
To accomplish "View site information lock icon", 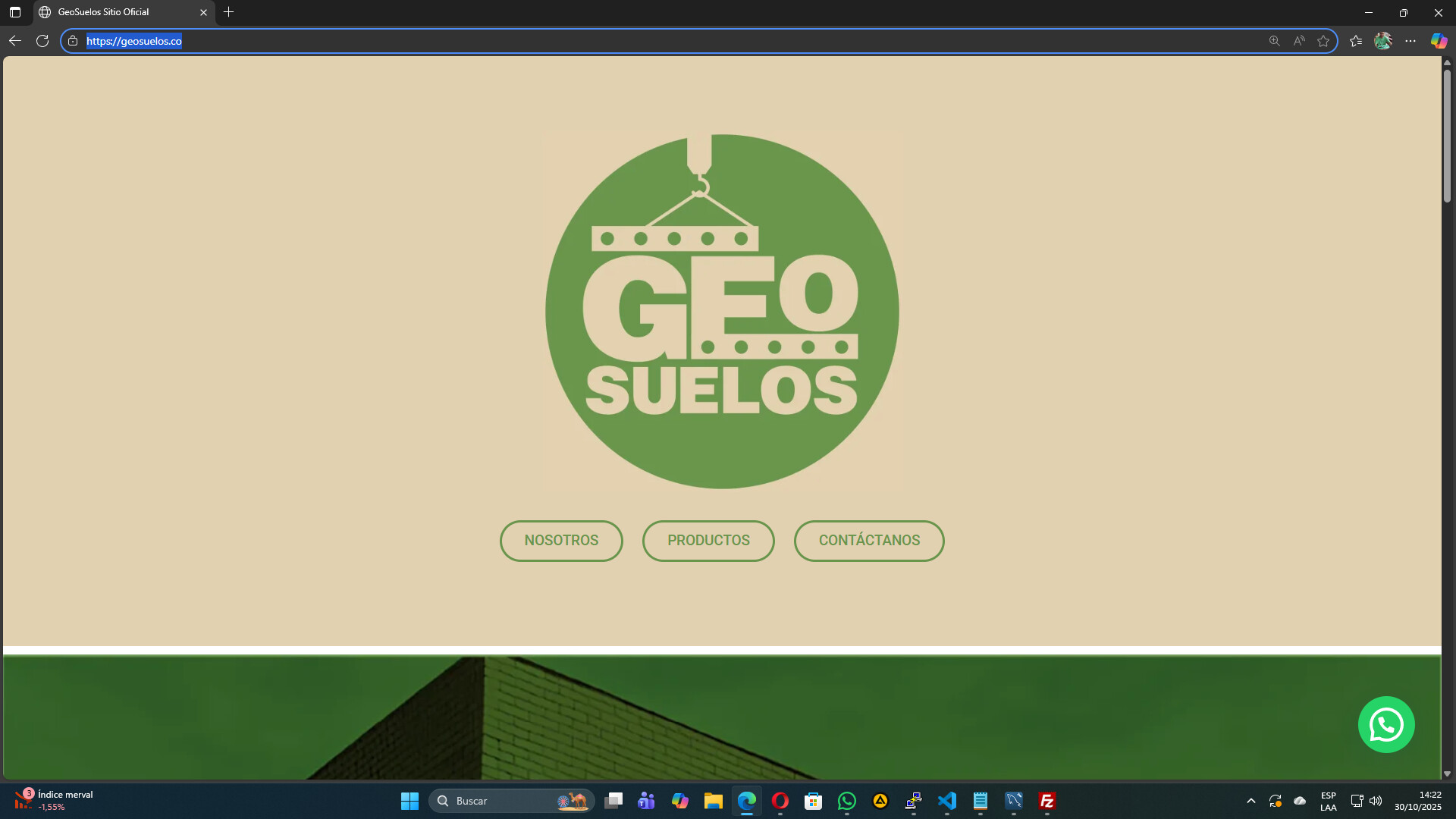I will coord(73,41).
